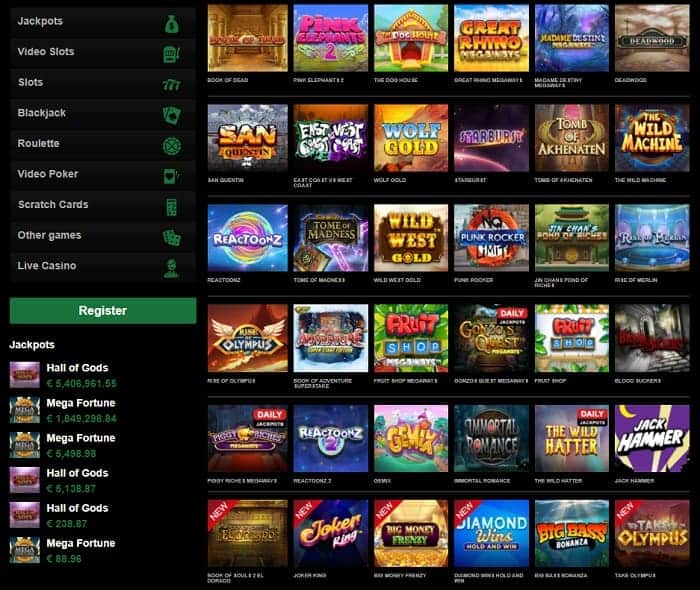Click the Video Poker card icon

click(x=172, y=176)
